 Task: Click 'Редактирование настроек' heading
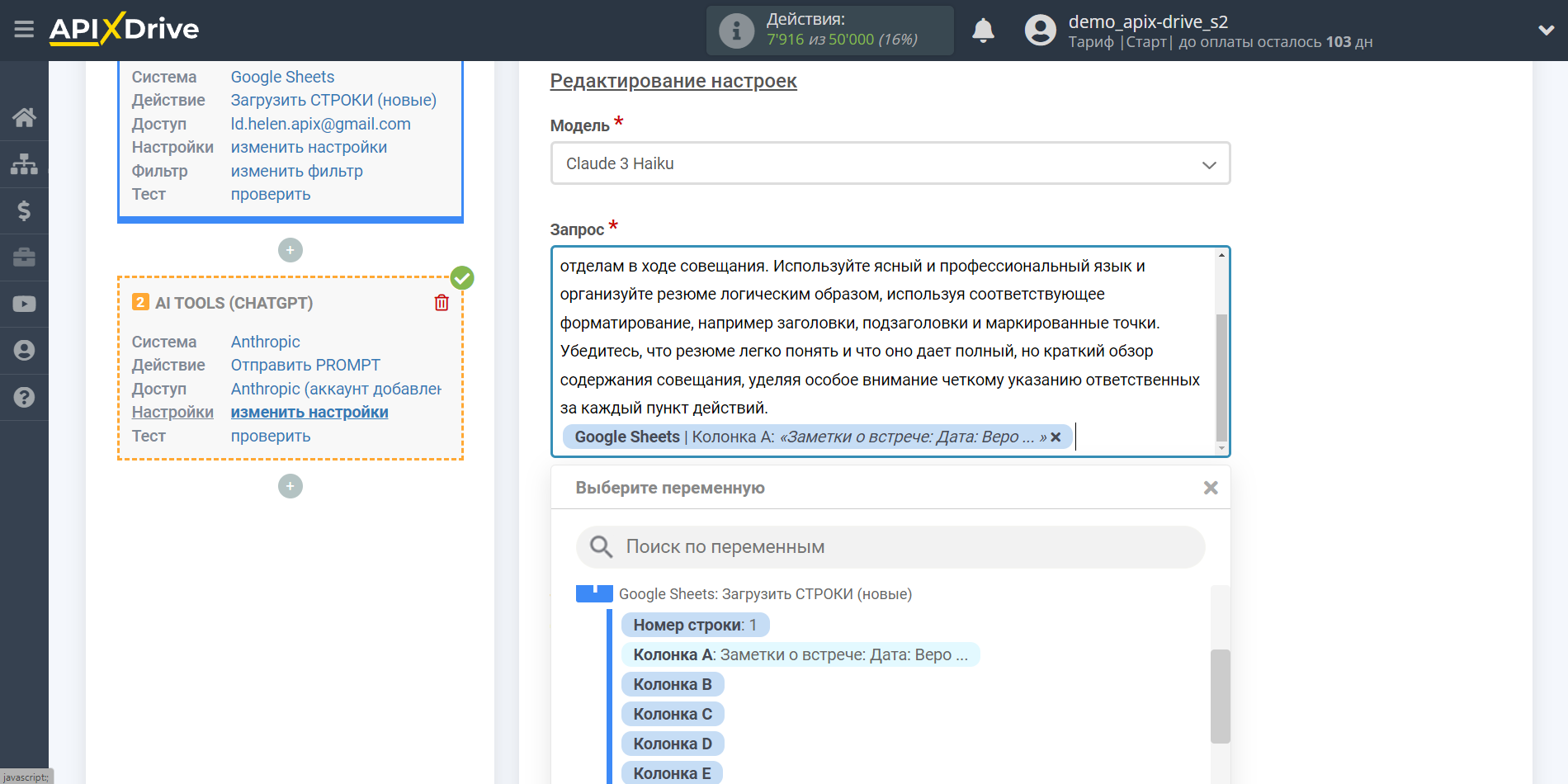pyautogui.click(x=673, y=81)
